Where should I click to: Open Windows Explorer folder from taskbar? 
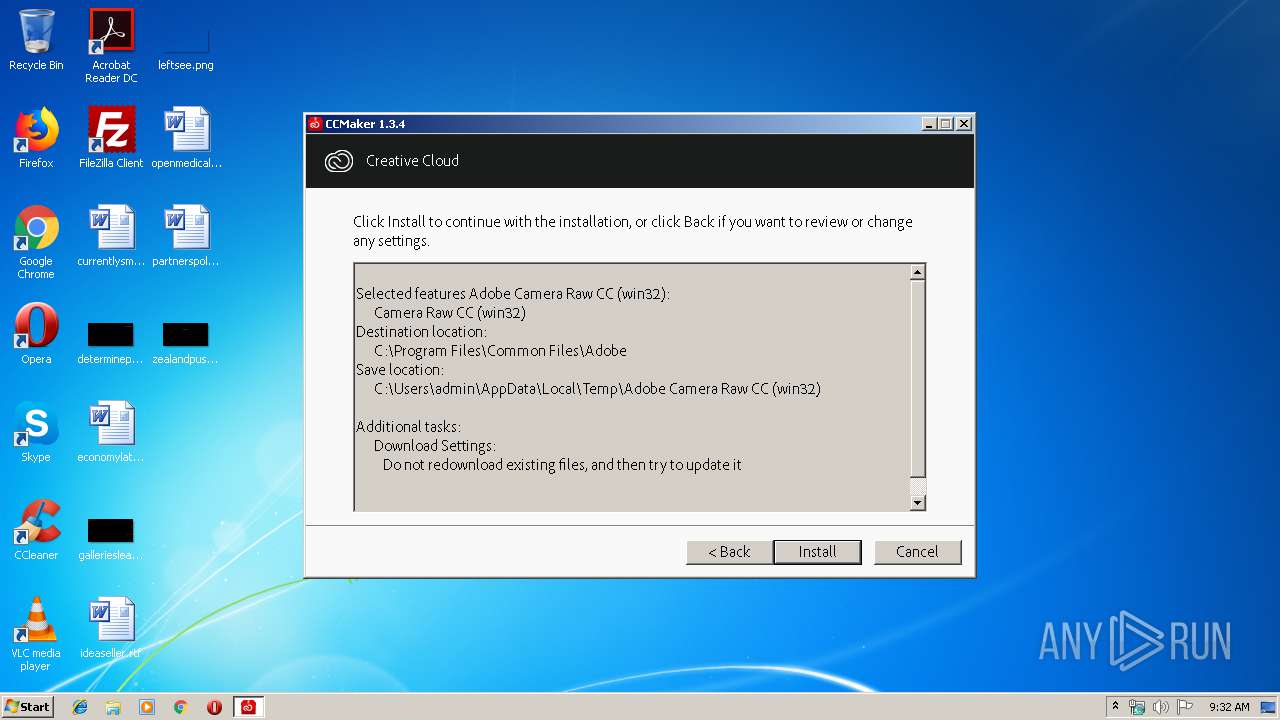[x=113, y=707]
